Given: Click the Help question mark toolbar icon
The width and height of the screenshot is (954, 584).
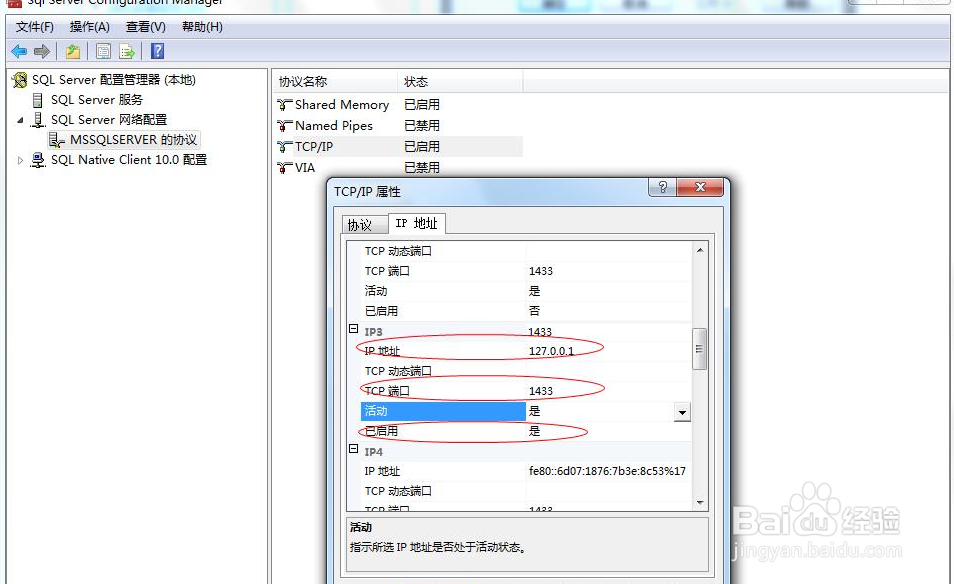Looking at the screenshot, I should click(158, 51).
